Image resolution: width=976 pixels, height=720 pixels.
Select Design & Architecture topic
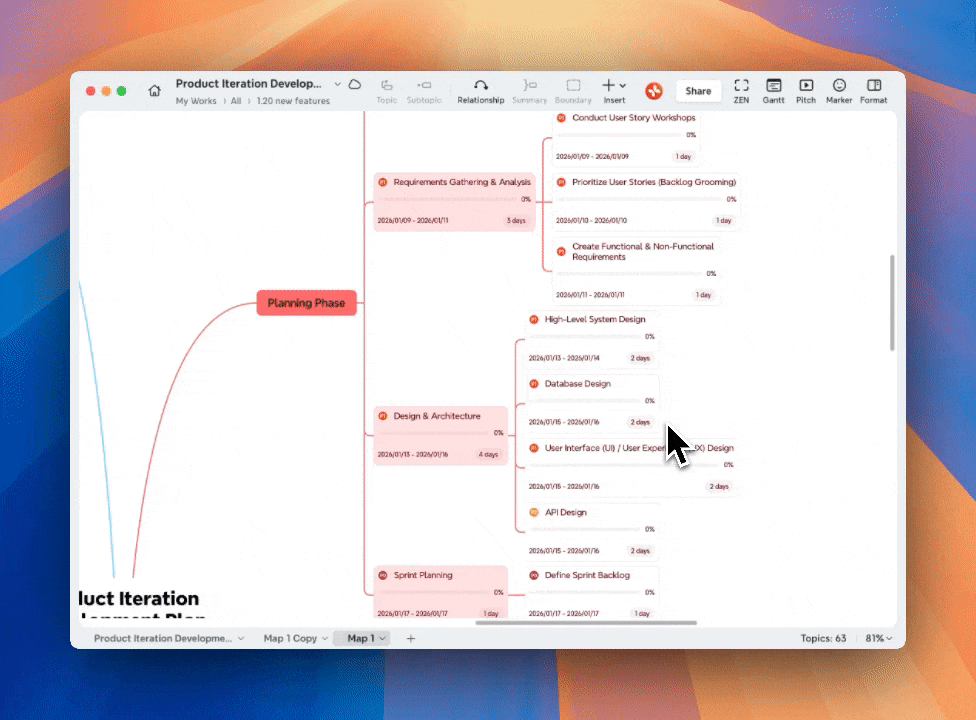441,435
